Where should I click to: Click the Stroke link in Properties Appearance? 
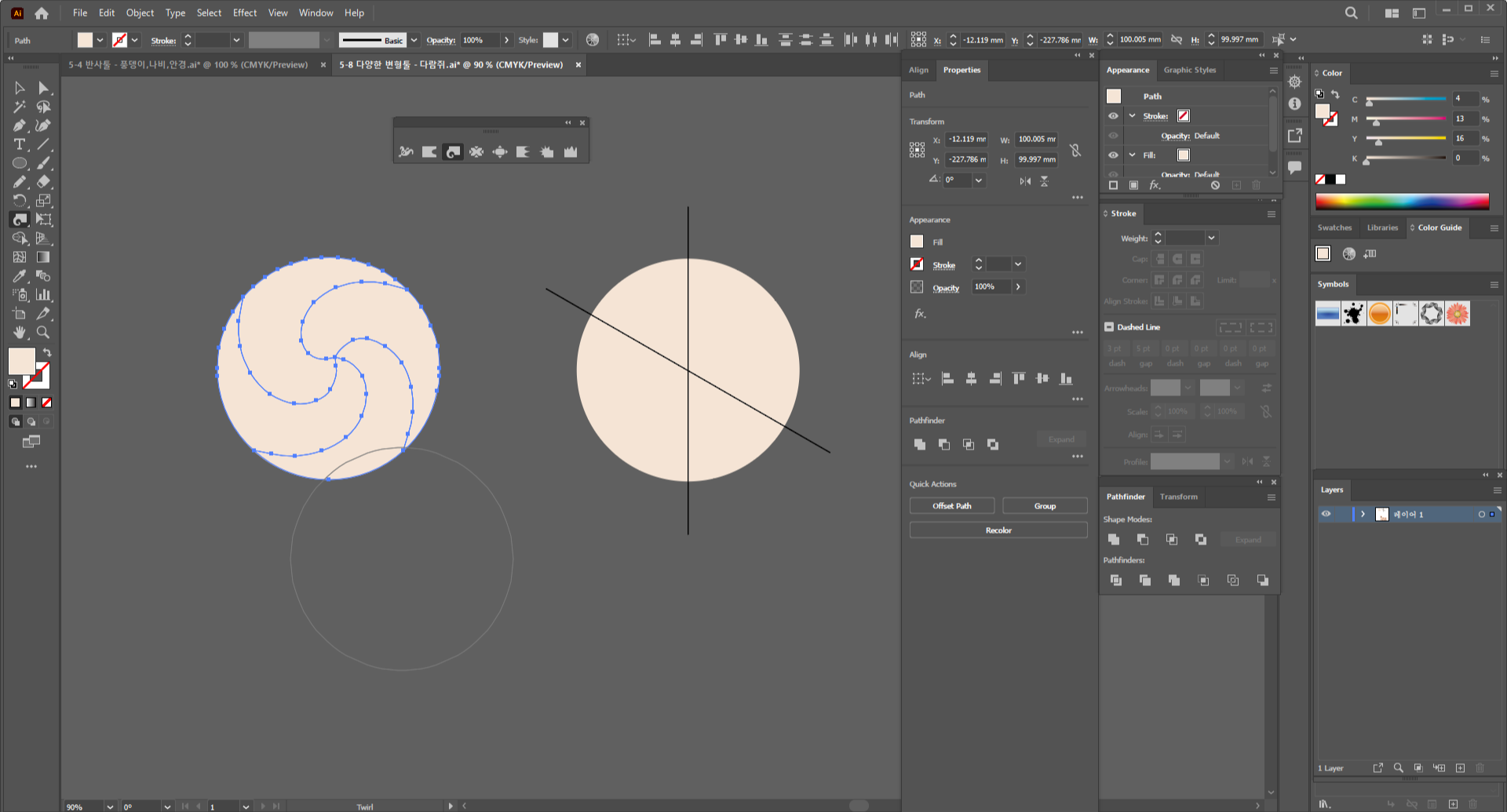943,265
